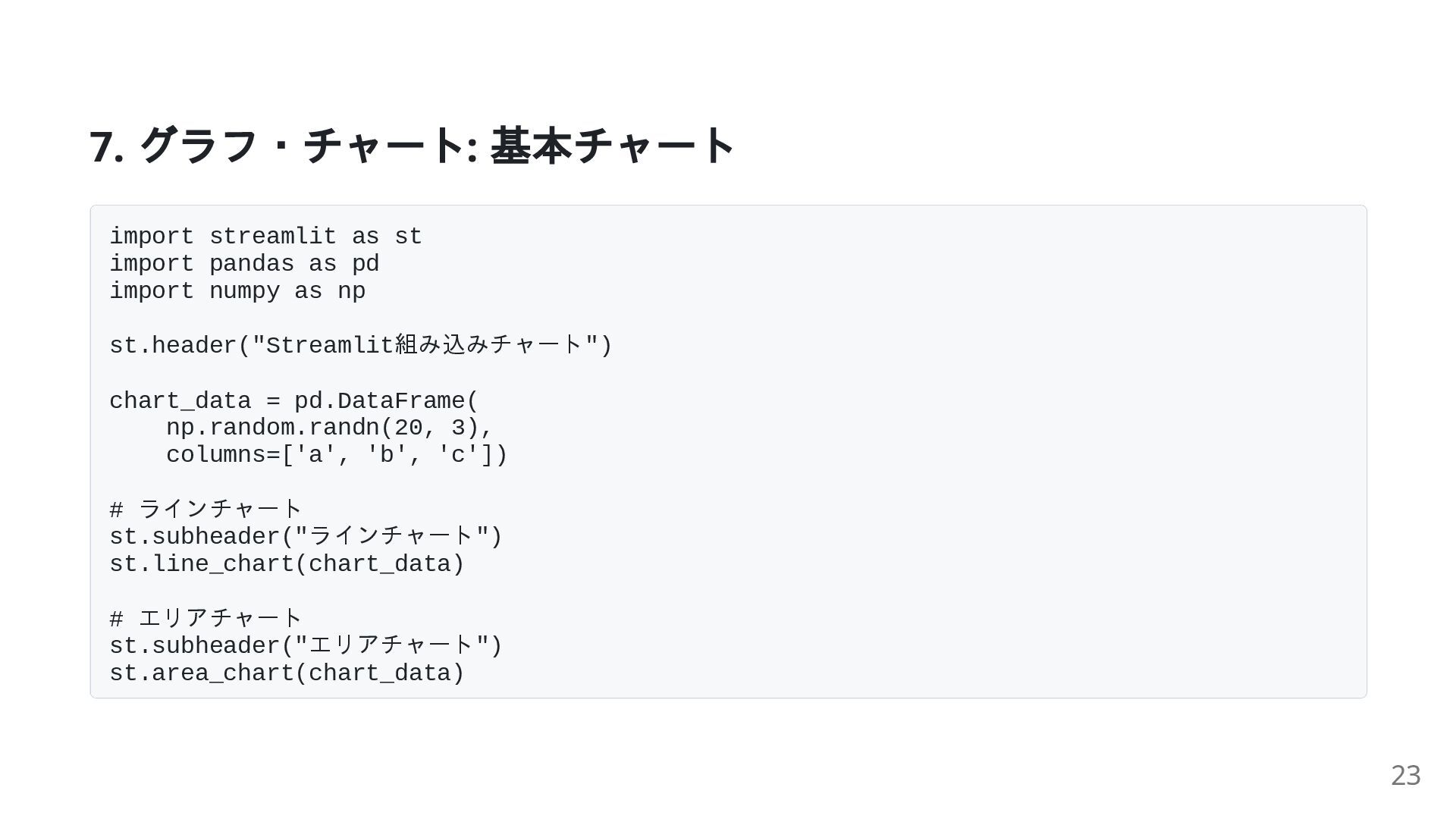The image size is (1456, 819).
Task: Click the st.header("Streamlit組み込みチャート") code line
Action: click(360, 346)
